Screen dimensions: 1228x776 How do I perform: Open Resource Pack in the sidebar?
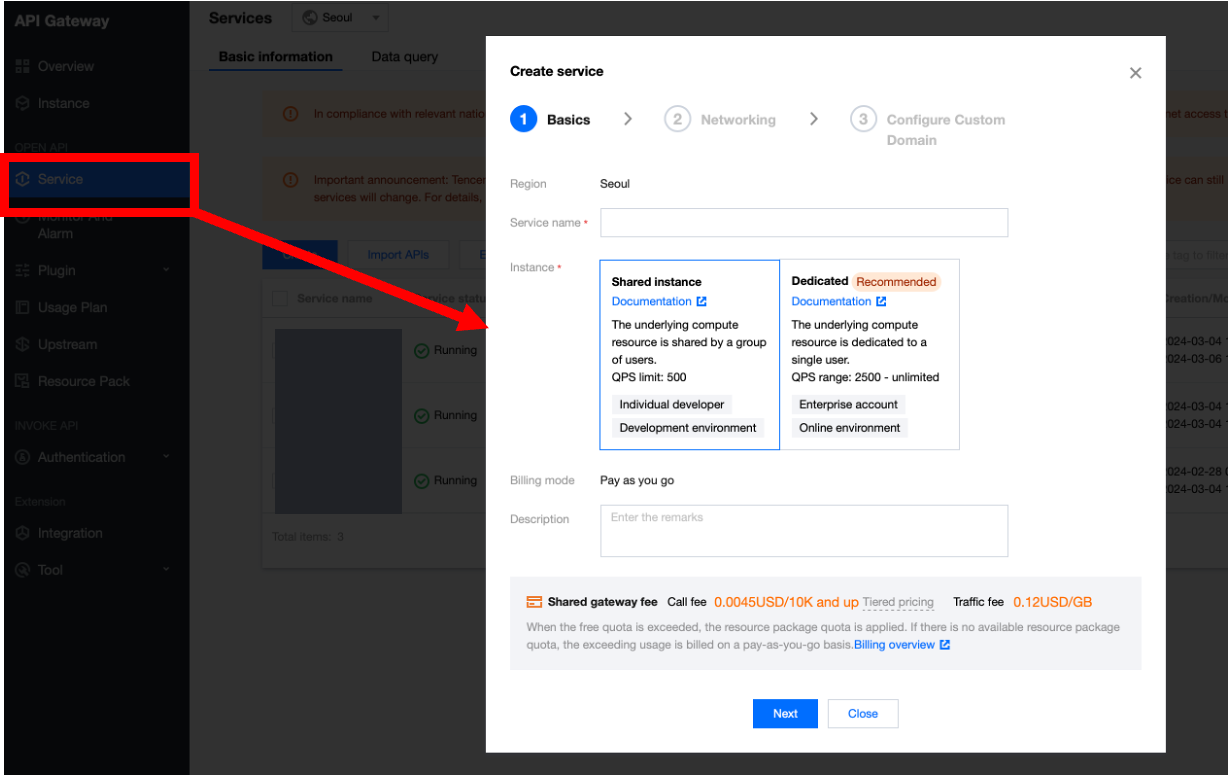(x=83, y=381)
